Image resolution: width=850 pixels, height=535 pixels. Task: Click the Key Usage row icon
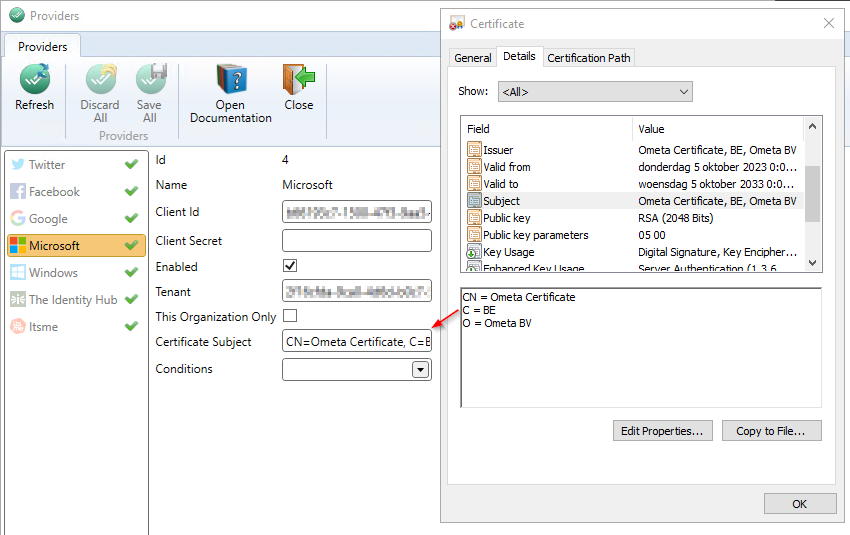(474, 252)
